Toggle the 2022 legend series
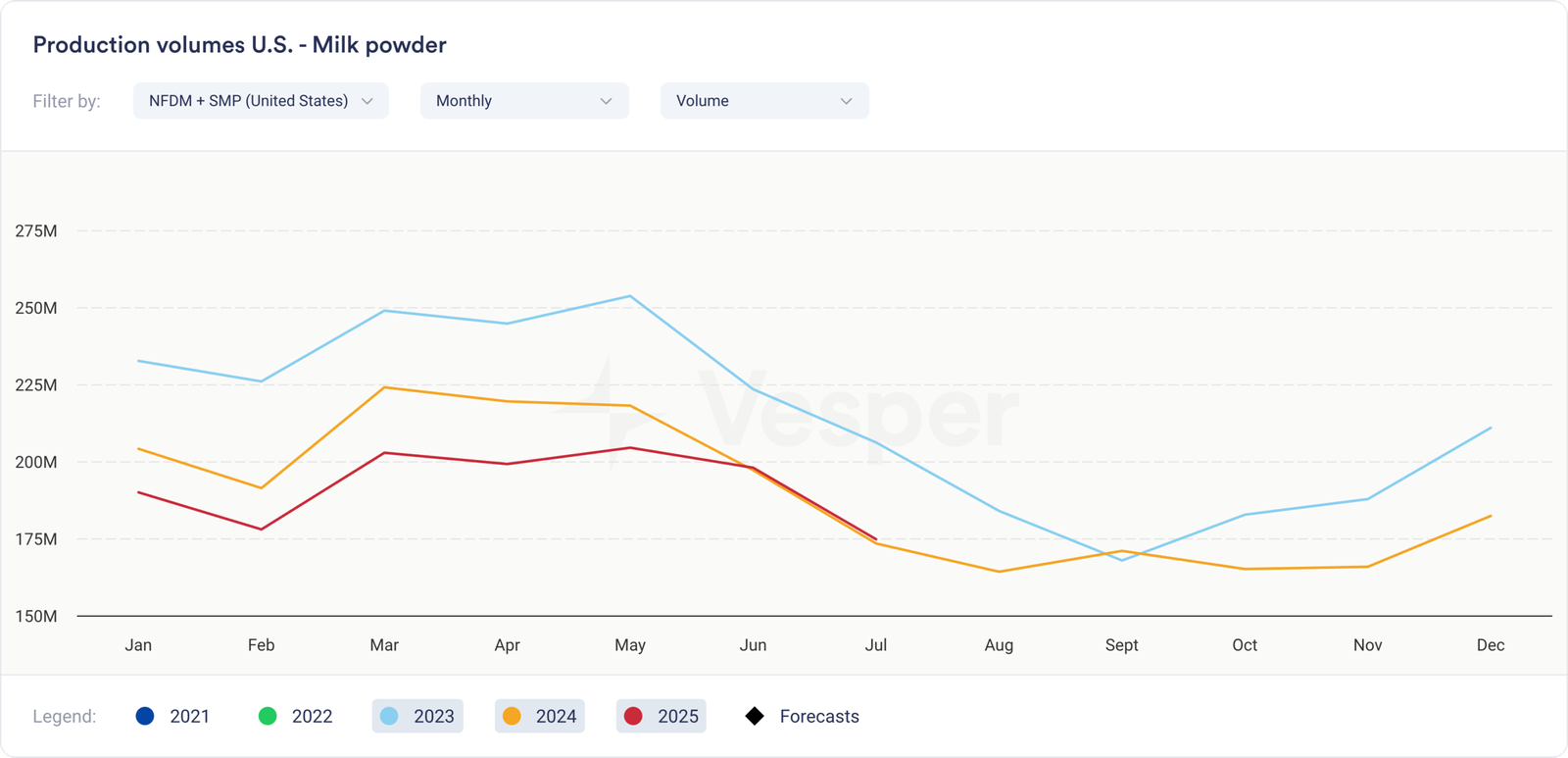Viewport: 1568px width, 758px height. tap(296, 716)
